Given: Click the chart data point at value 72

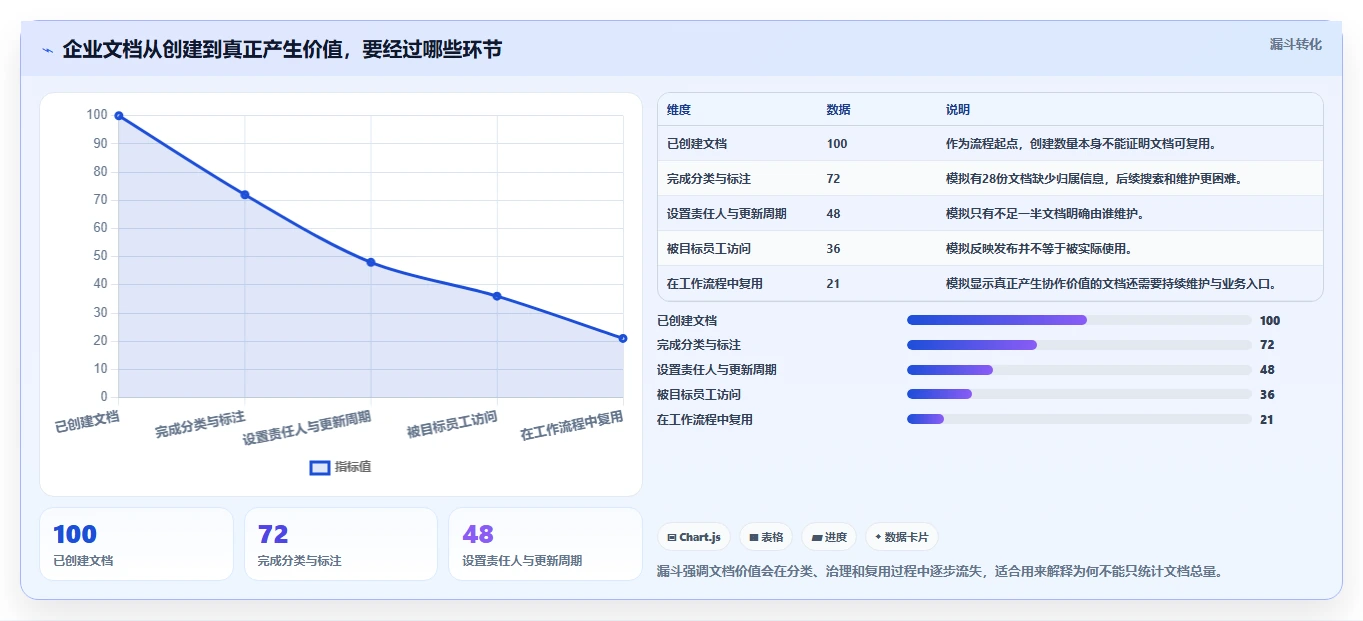Looking at the screenshot, I should tap(245, 195).
